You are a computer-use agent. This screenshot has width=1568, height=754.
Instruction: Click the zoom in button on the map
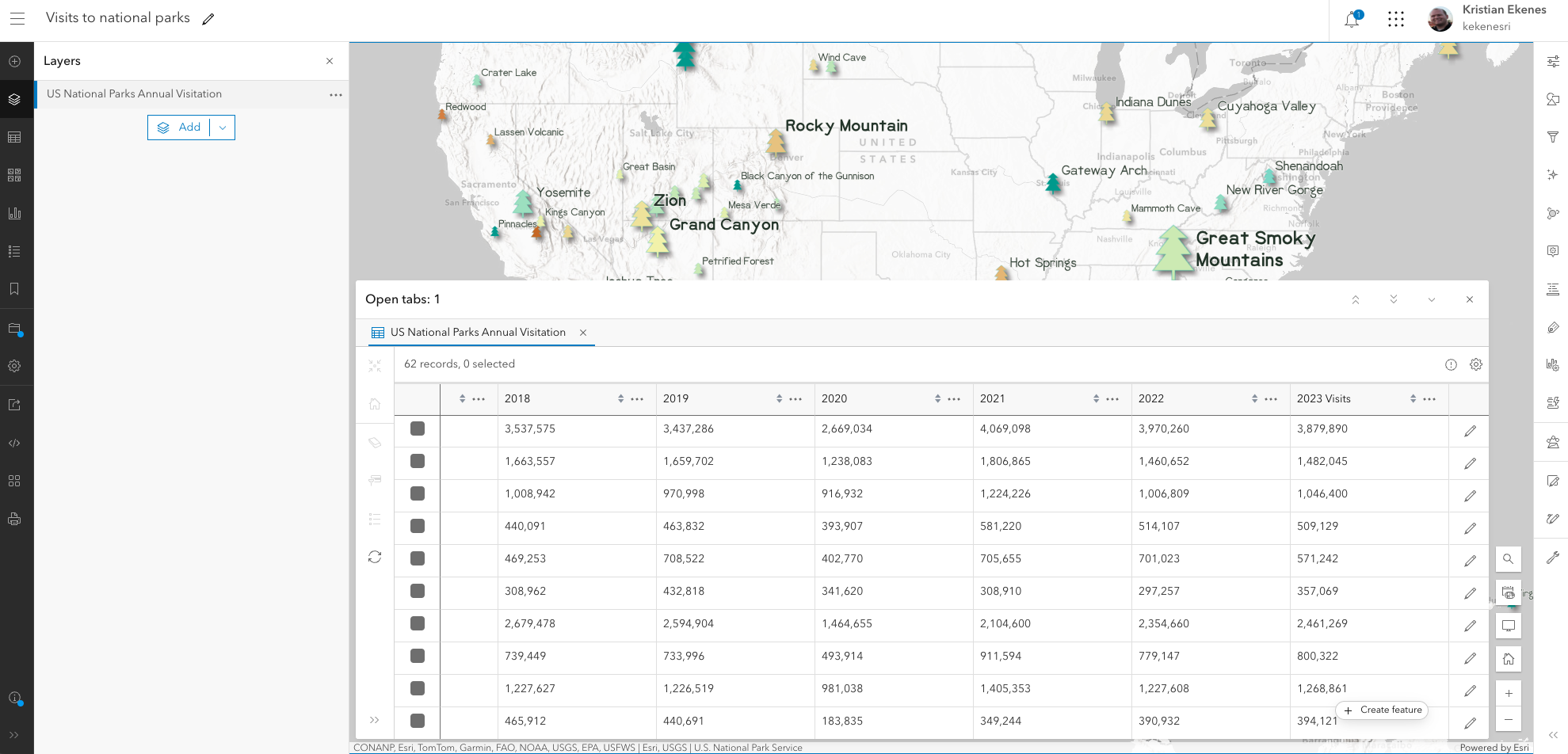[x=1508, y=692]
